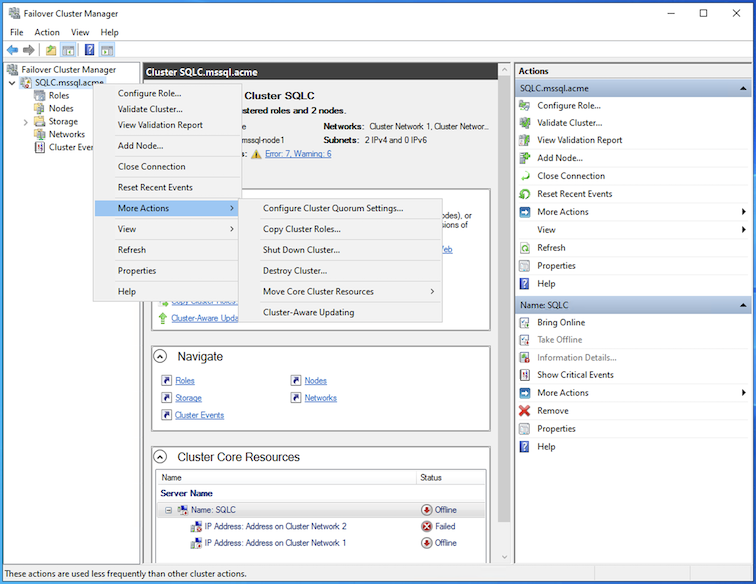Click the warning triangle icon beside Error: 7

point(256,154)
